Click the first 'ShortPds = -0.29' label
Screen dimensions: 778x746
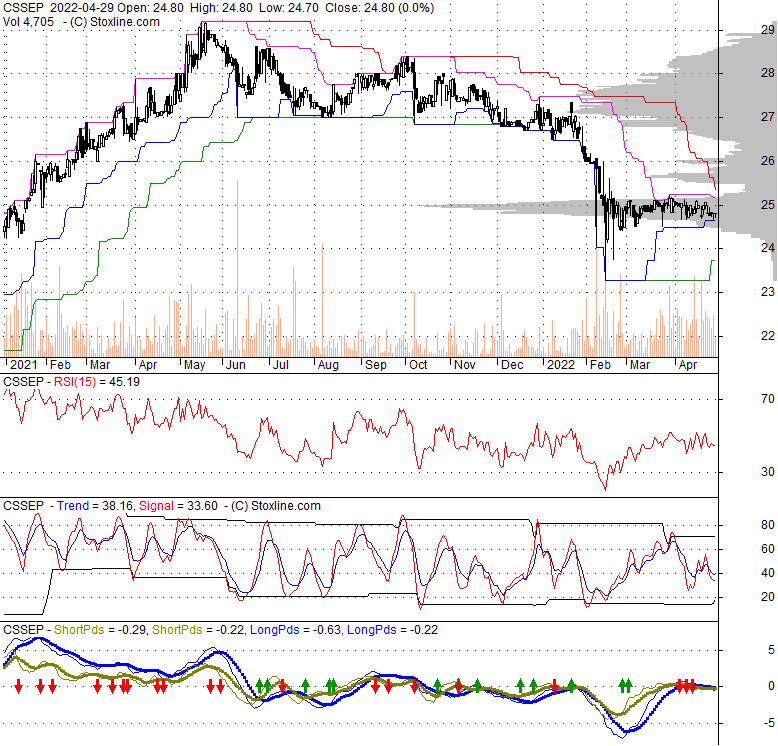pyautogui.click(x=100, y=630)
